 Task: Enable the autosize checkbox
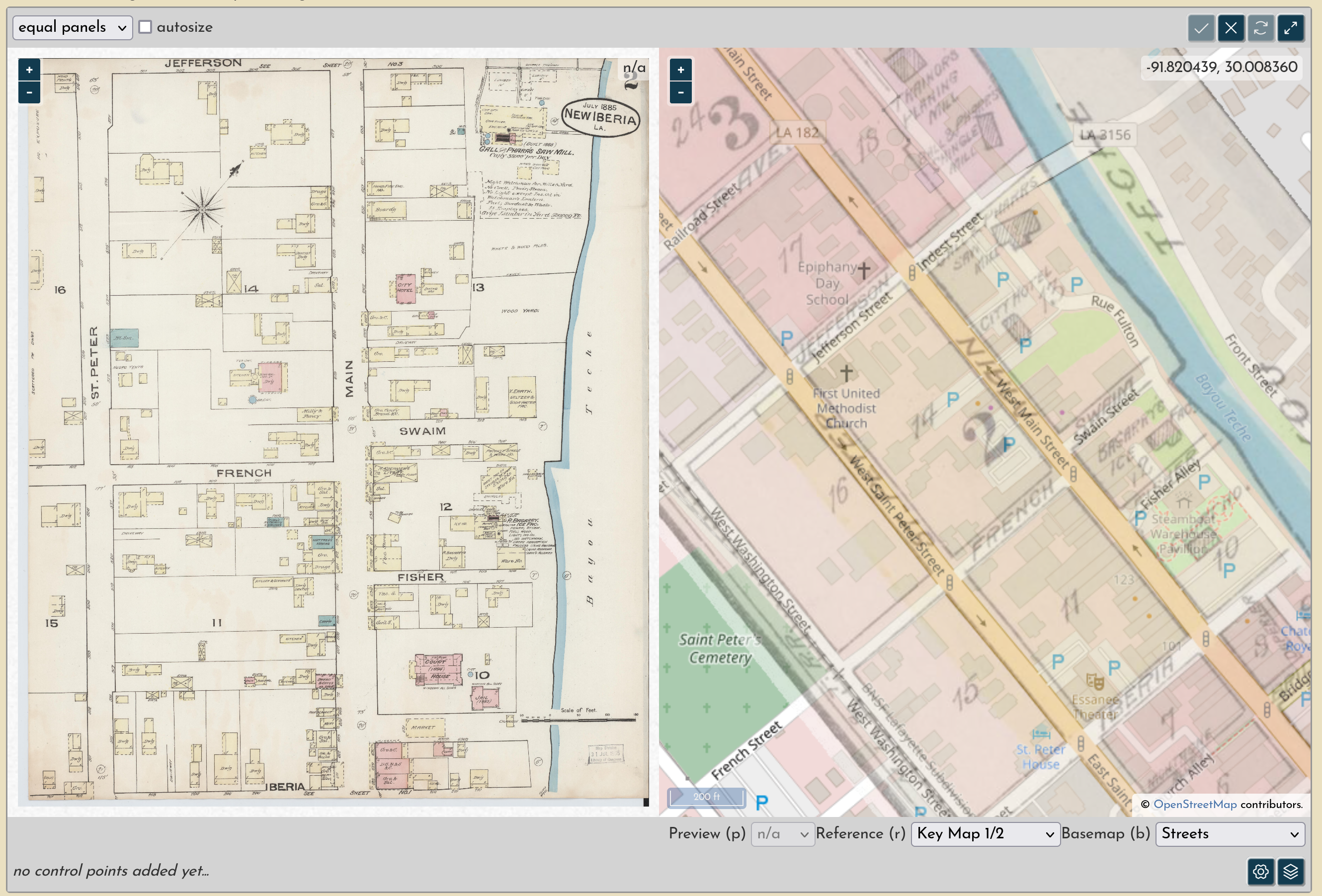[x=146, y=27]
